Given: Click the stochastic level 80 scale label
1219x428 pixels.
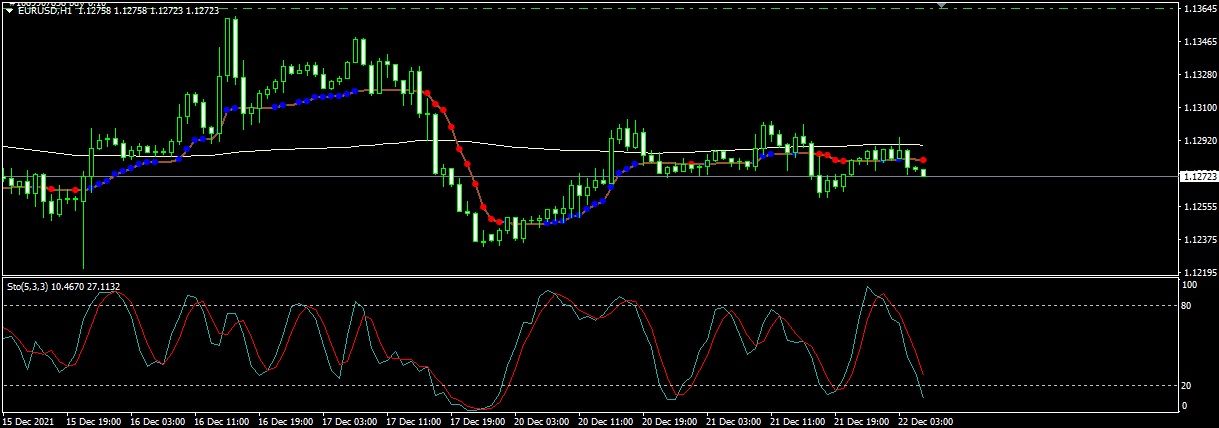Looking at the screenshot, I should 1188,305.
